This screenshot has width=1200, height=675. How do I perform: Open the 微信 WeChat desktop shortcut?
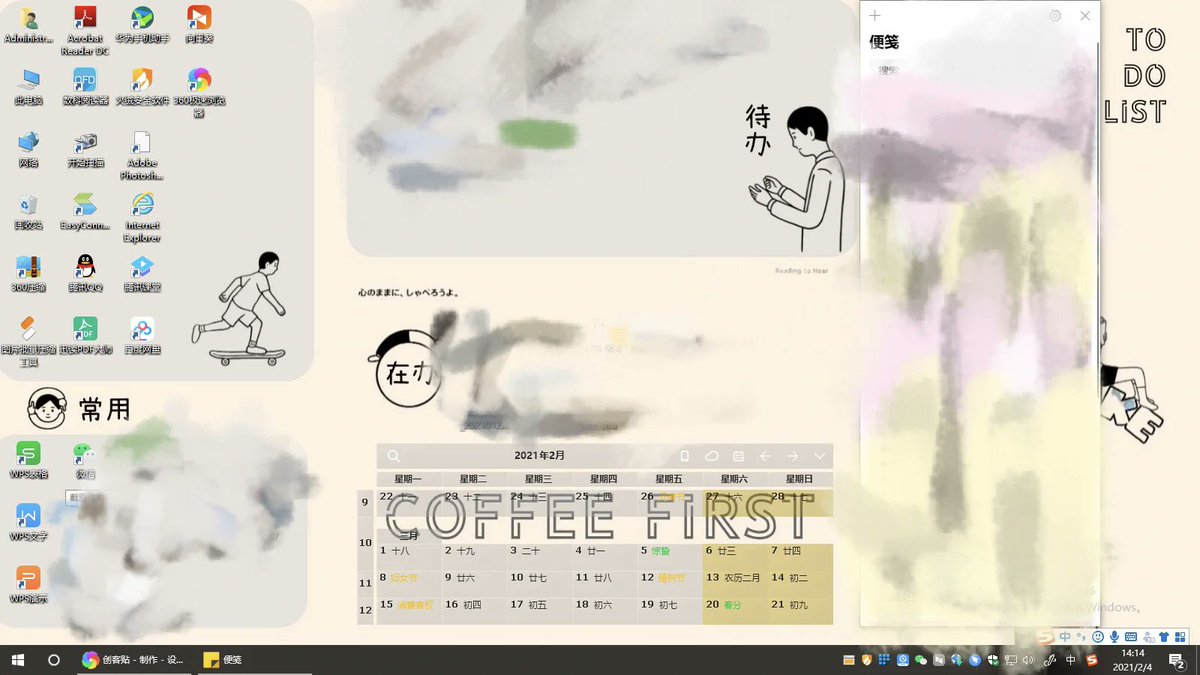click(x=85, y=460)
